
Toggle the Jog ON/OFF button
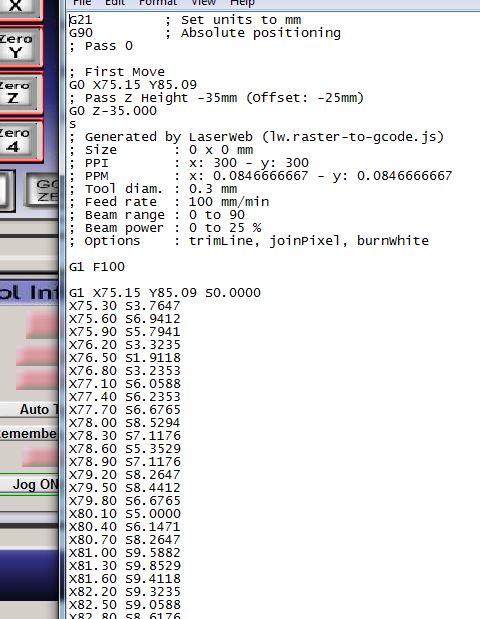29,484
